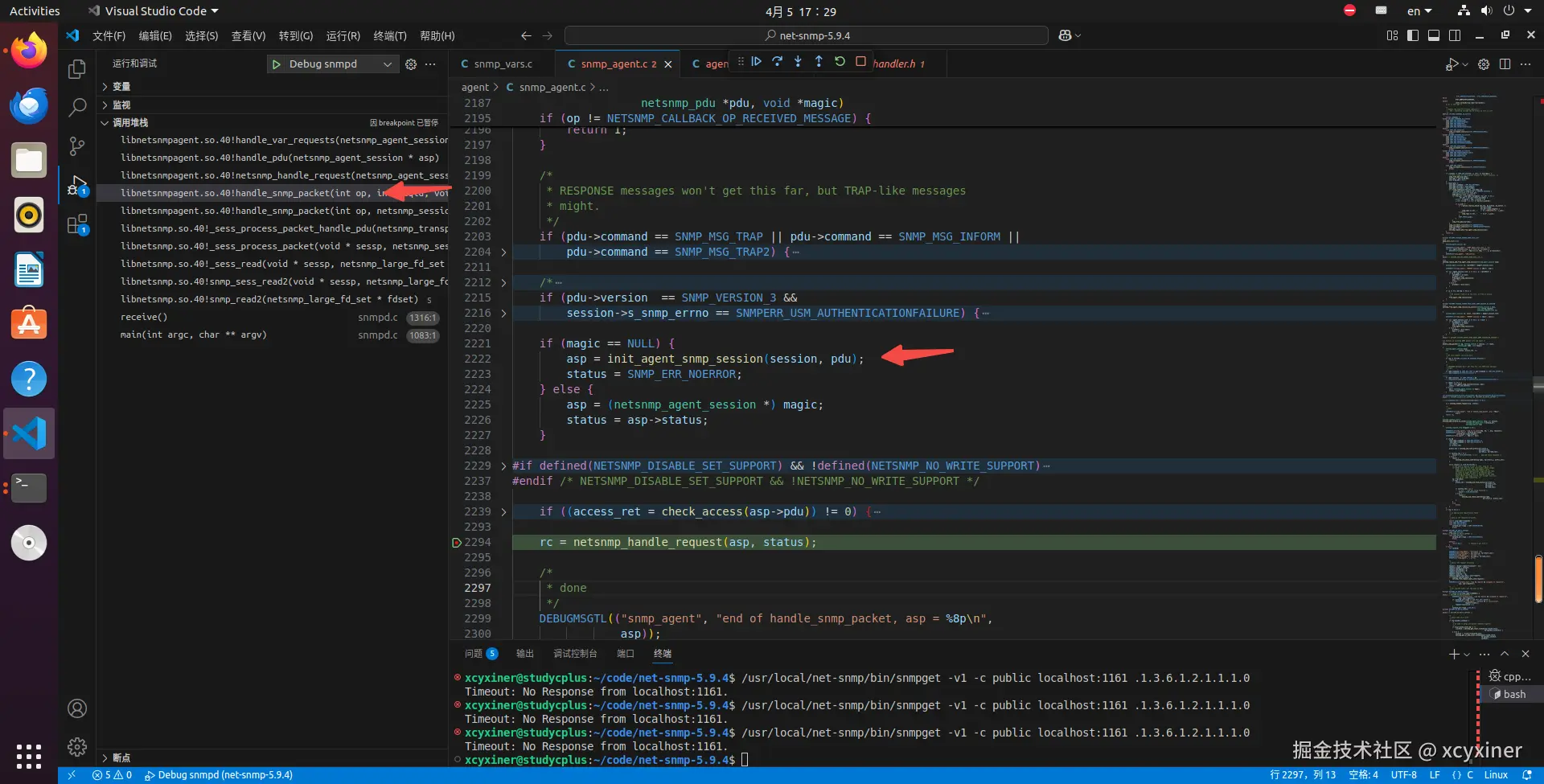
Task: Open the 终端(T) menu
Action: [x=390, y=36]
